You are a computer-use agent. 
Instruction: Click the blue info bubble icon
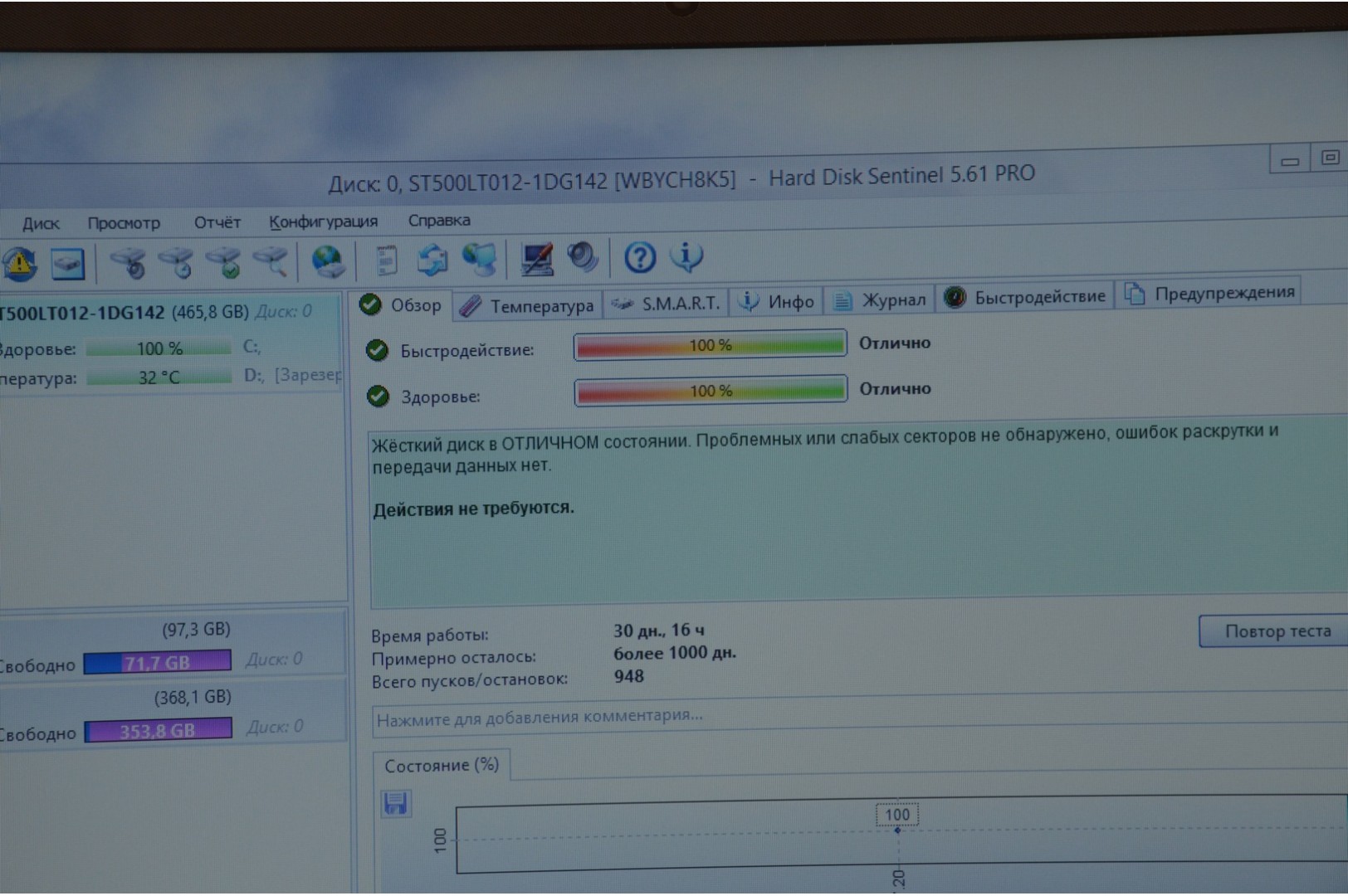pyautogui.click(x=686, y=257)
